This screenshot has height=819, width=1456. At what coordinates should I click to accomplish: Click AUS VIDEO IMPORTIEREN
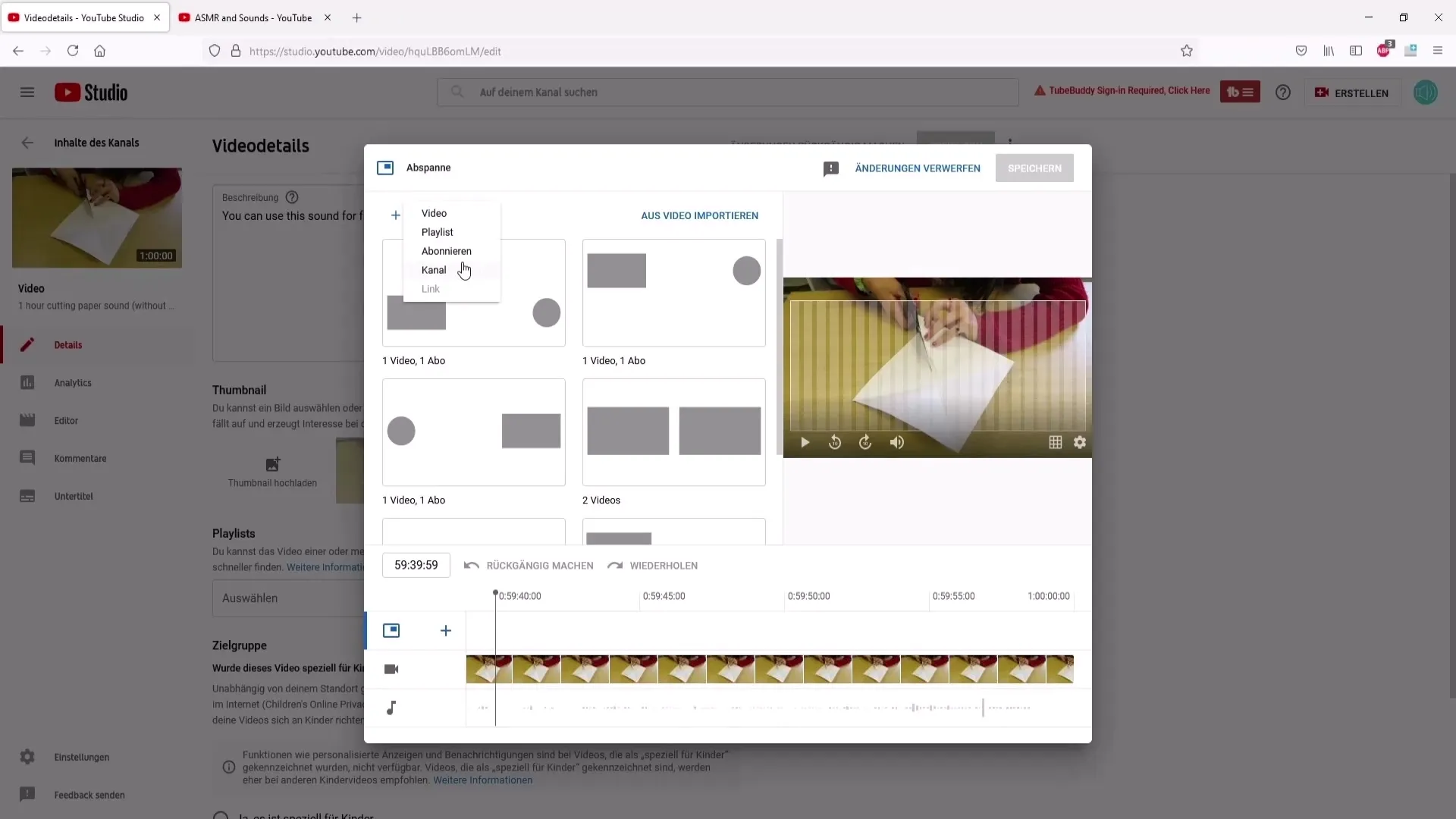[699, 215]
